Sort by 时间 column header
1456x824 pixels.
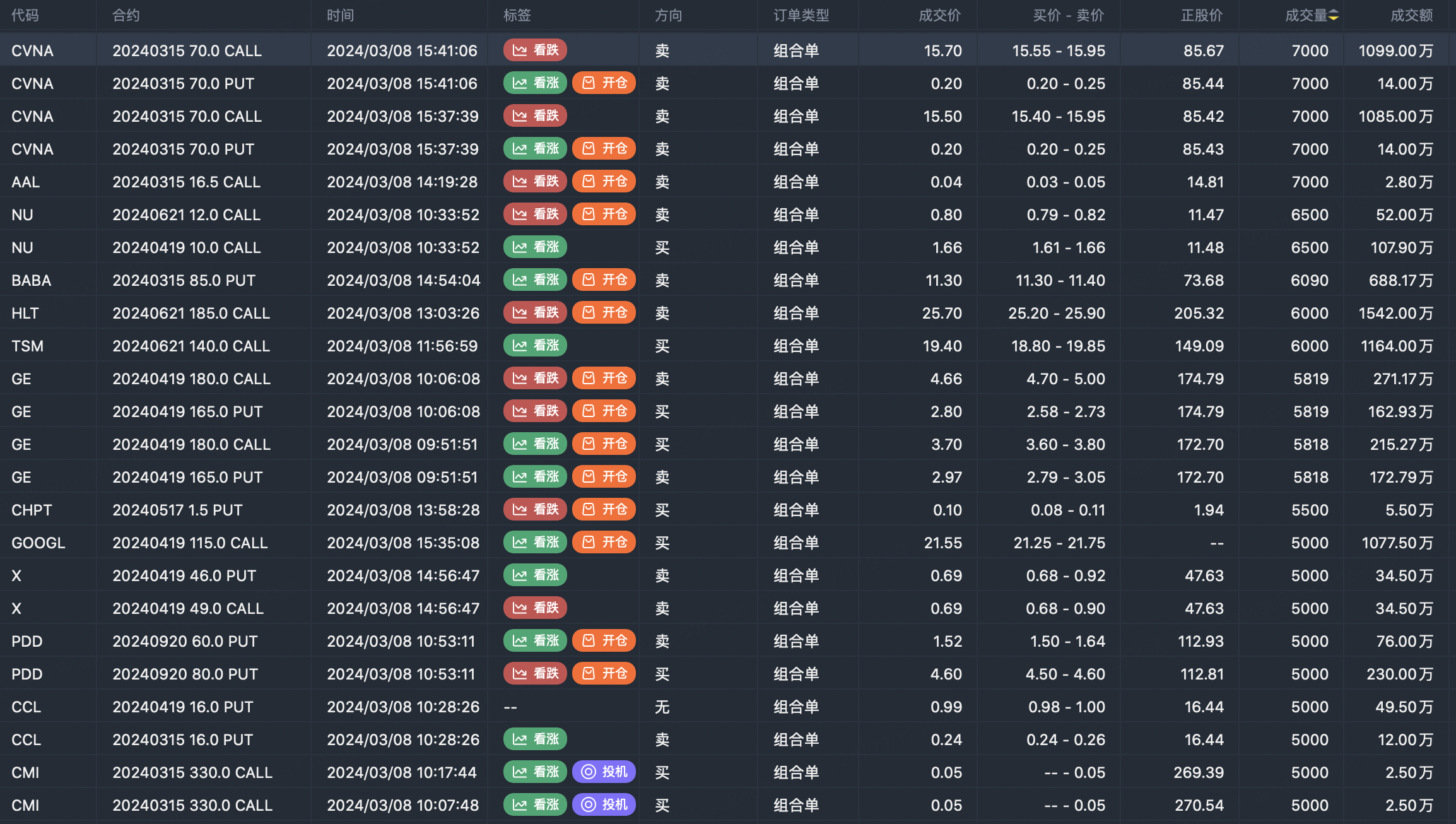point(340,16)
